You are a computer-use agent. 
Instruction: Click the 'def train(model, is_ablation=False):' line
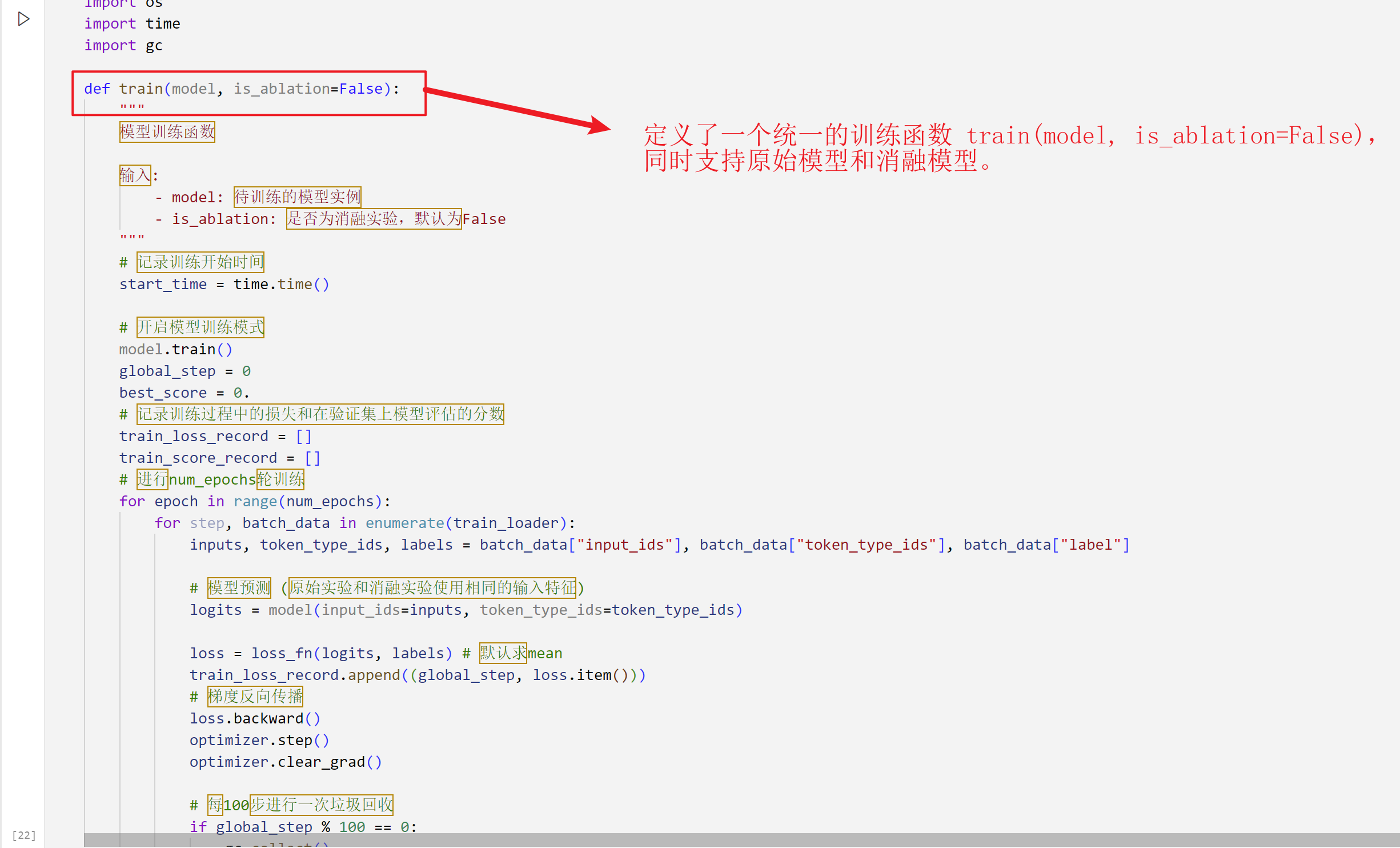tap(242, 89)
